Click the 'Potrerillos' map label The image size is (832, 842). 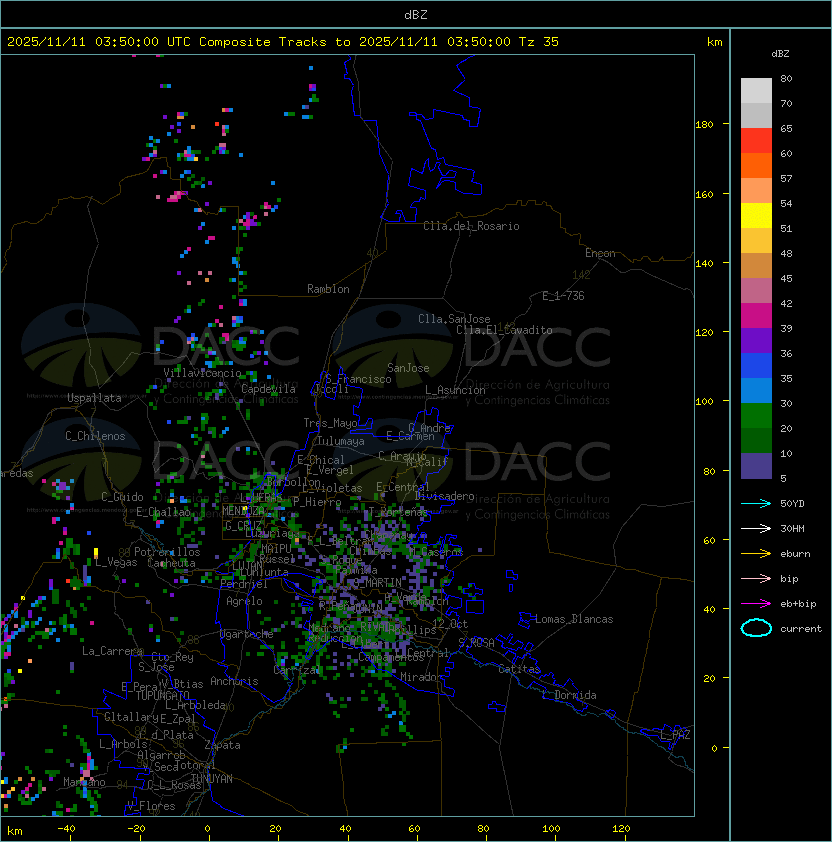(167, 552)
